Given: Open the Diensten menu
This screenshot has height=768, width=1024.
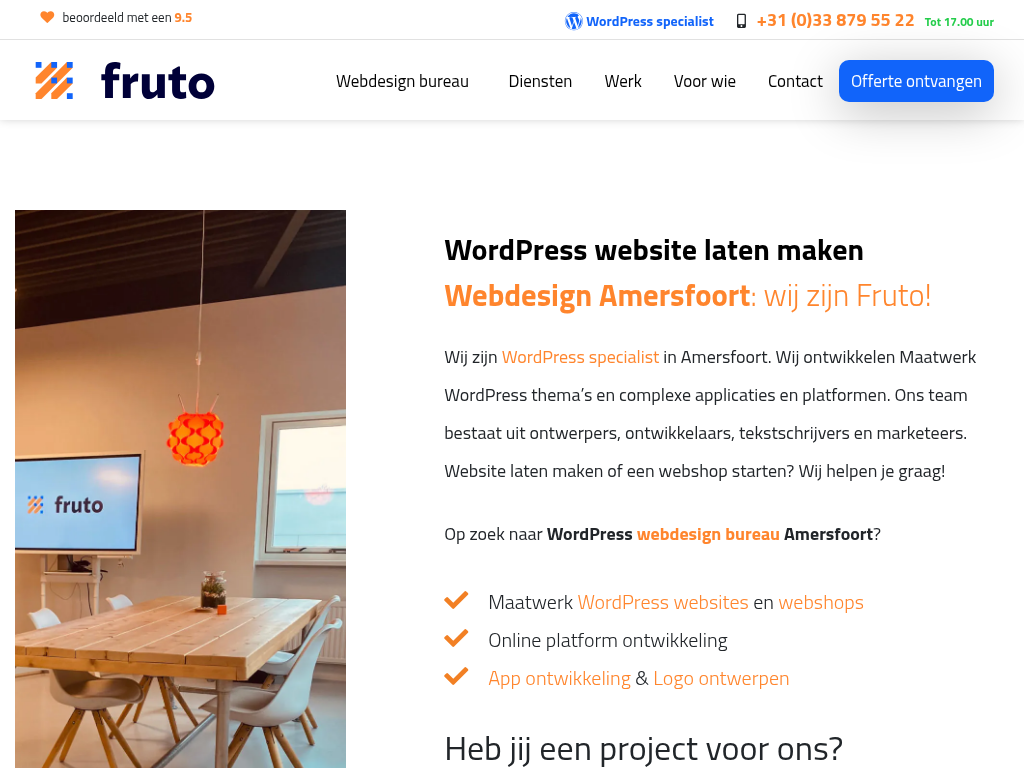Looking at the screenshot, I should coord(540,82).
